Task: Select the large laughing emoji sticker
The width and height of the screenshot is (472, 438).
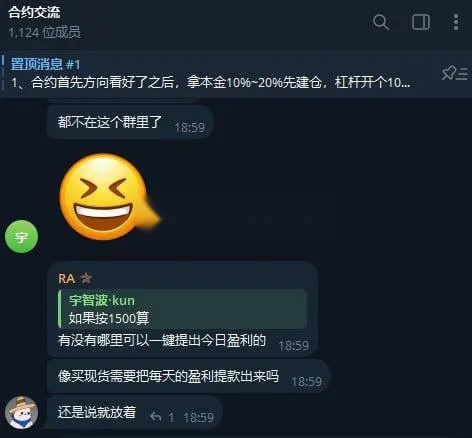Action: coord(109,197)
